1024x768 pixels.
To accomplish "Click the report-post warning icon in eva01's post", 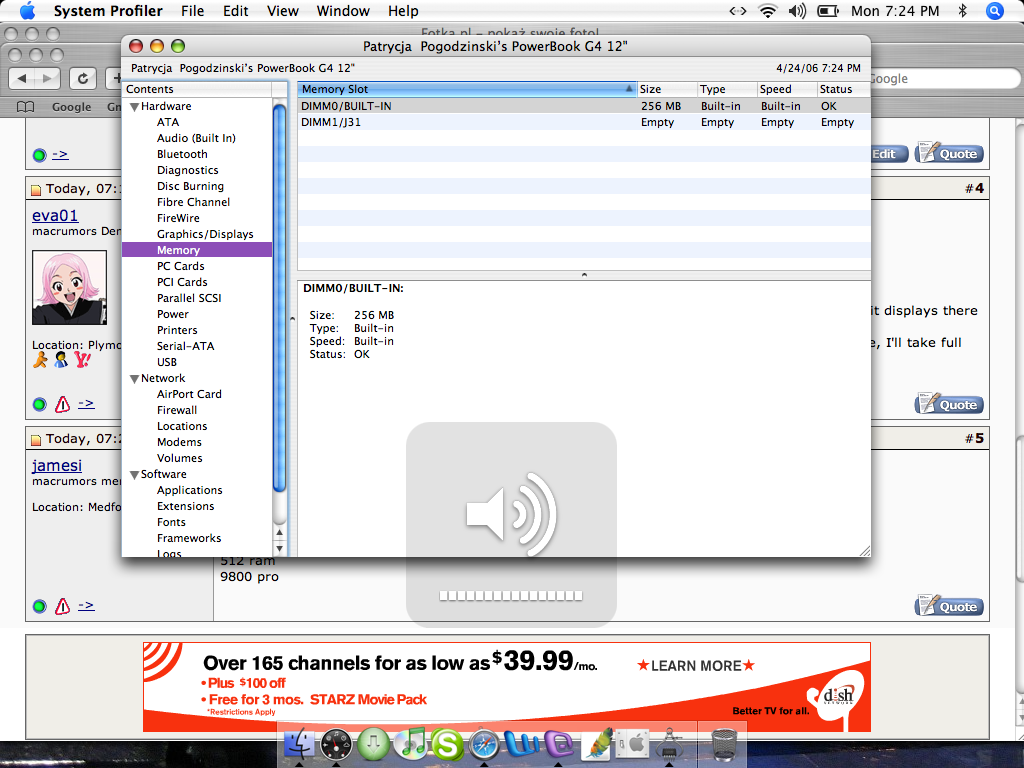I will coord(62,404).
